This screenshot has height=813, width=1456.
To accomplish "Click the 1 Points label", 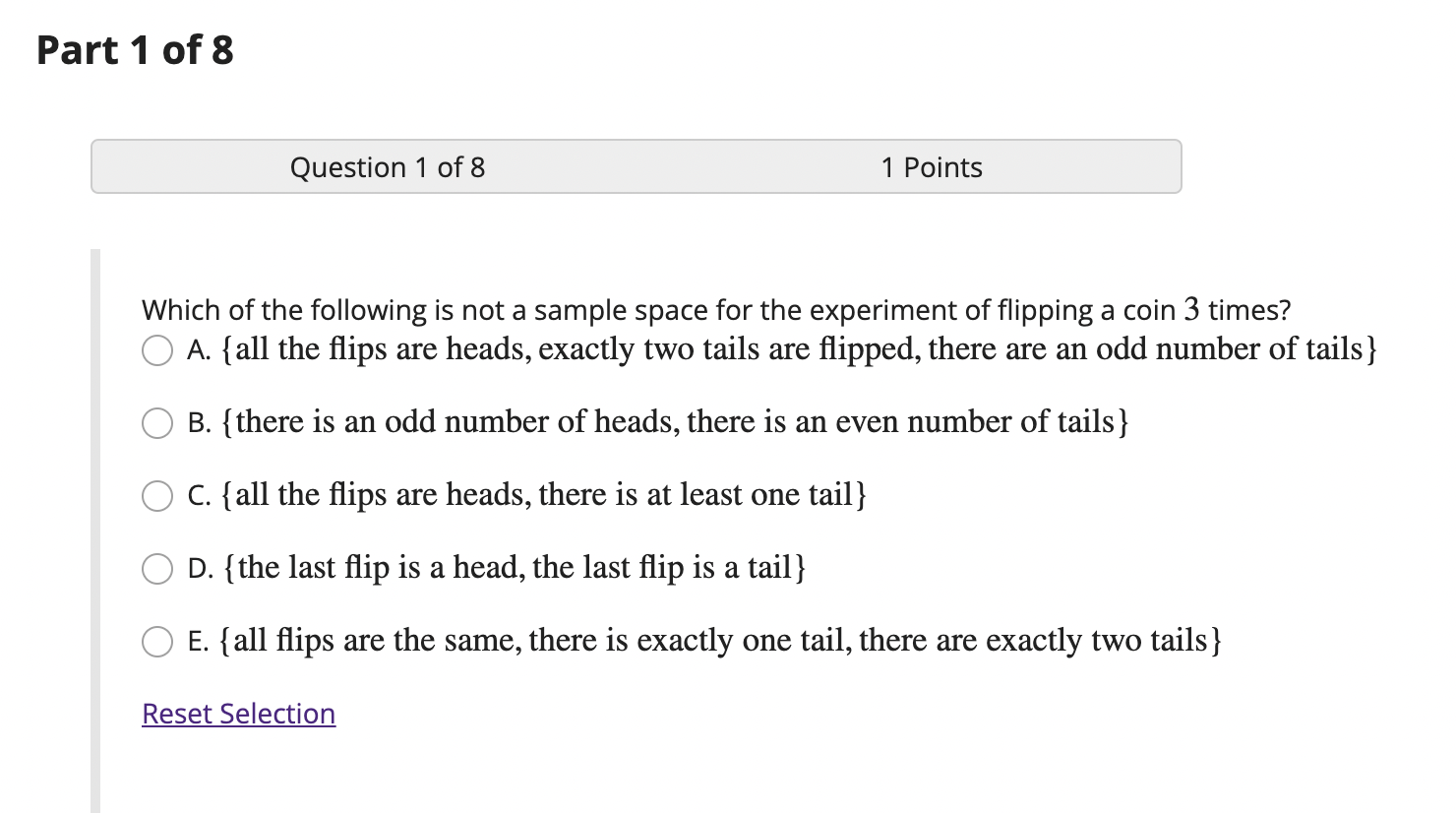I will pyautogui.click(x=931, y=167).
